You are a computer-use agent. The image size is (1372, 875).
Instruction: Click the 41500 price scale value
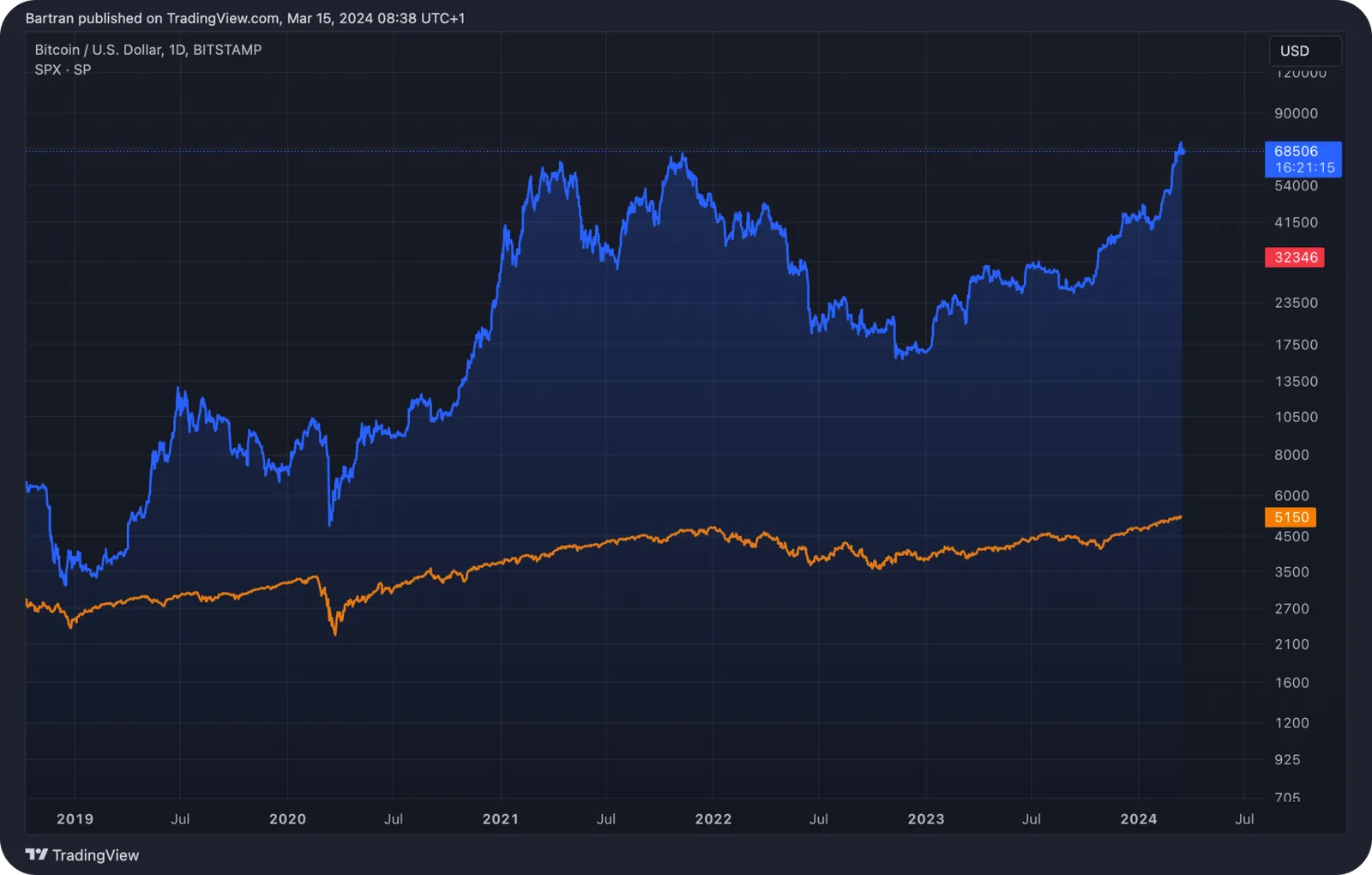click(1296, 222)
